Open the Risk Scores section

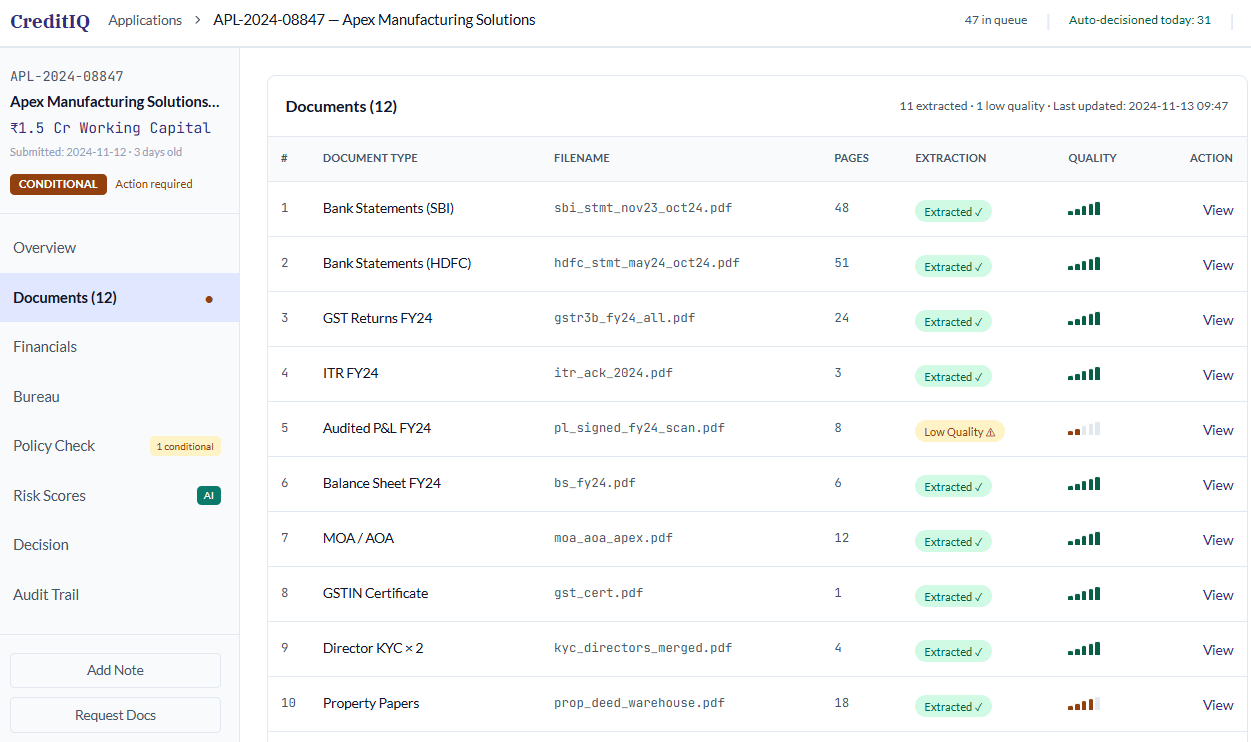click(120, 496)
